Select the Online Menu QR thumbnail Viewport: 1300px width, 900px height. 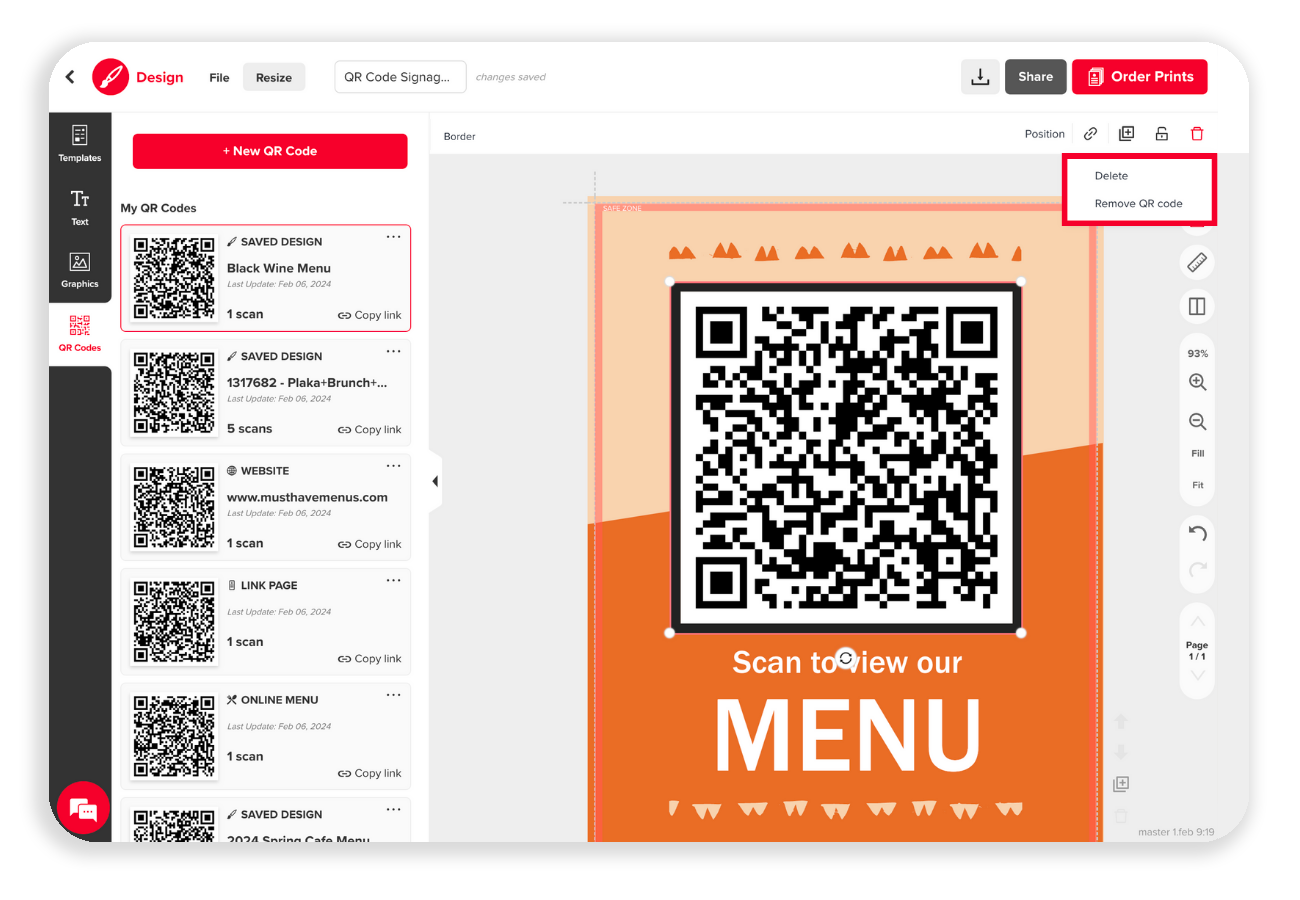(x=175, y=736)
